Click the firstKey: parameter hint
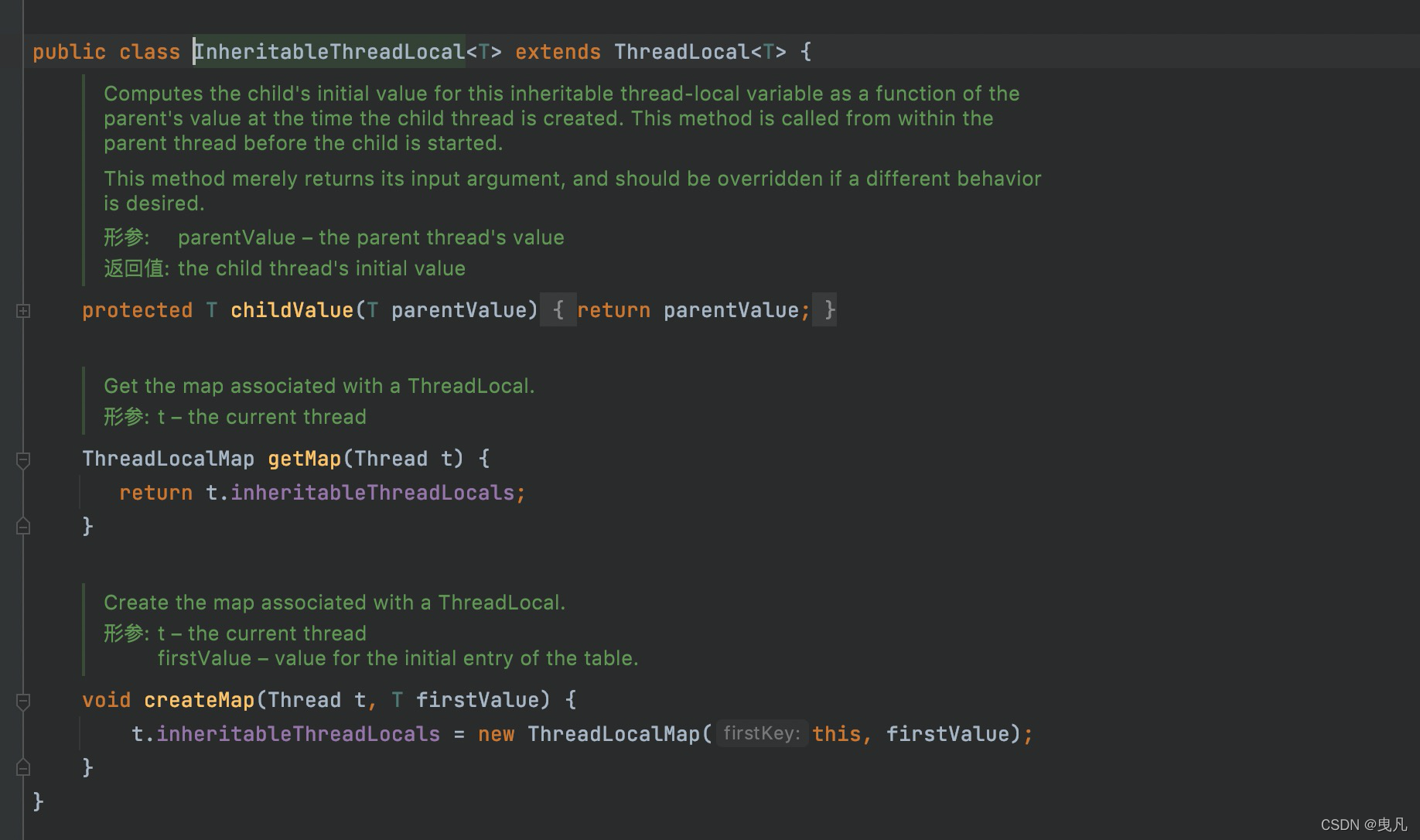1420x840 pixels. coord(762,733)
